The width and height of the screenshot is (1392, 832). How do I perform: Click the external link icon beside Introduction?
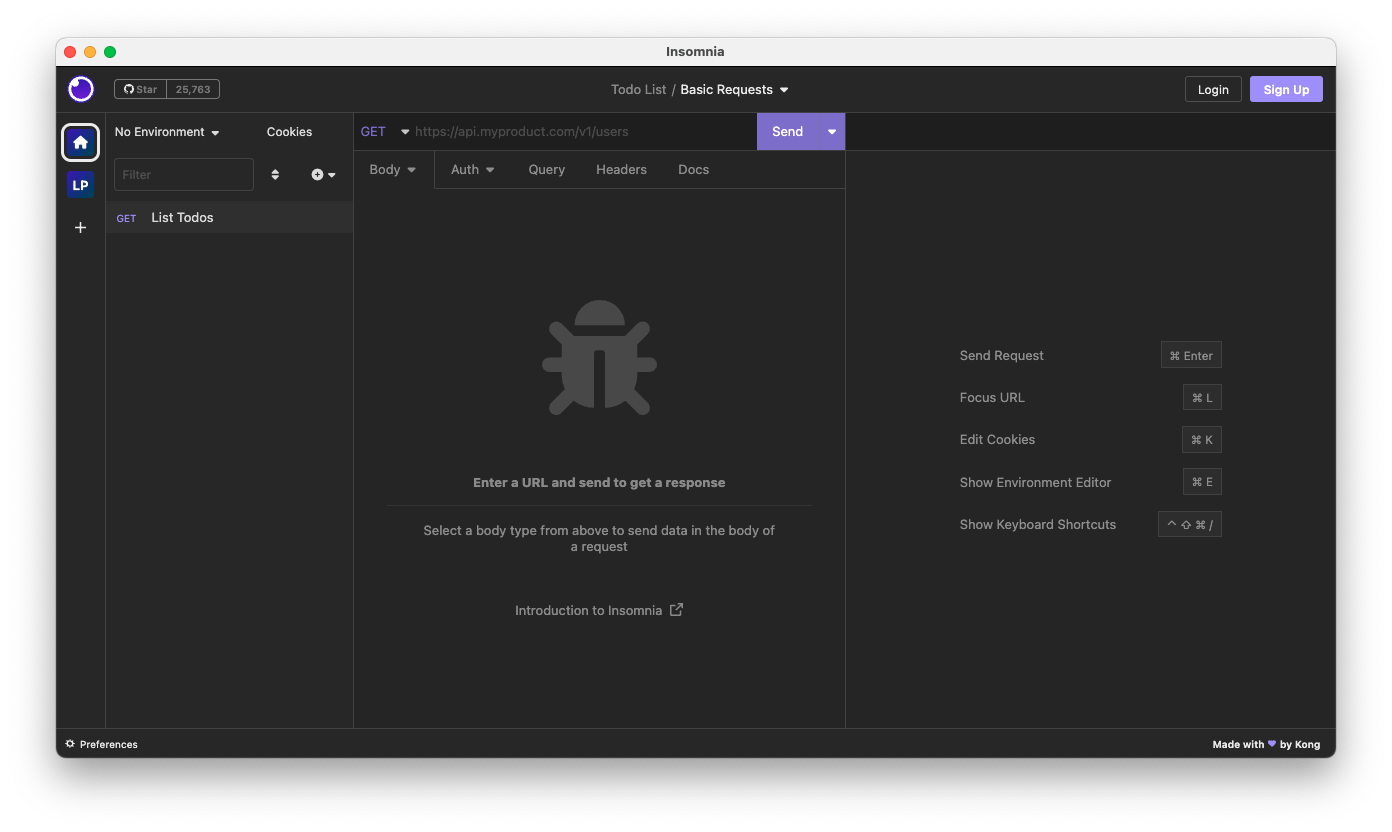676,609
